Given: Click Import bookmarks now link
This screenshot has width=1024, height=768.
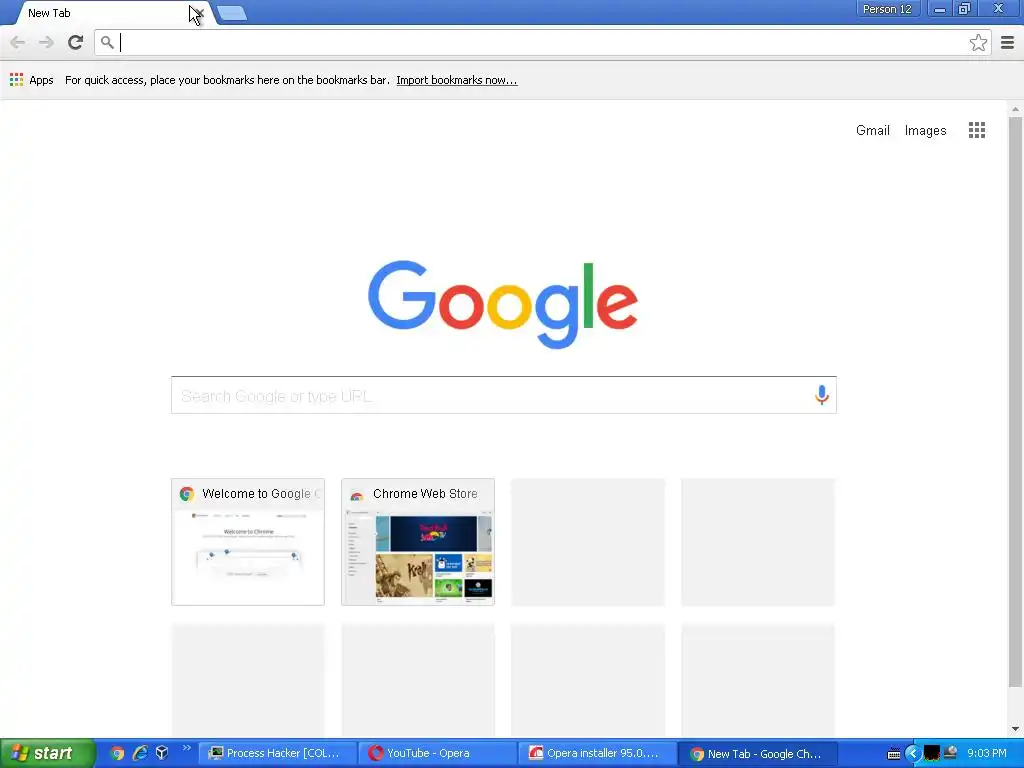Looking at the screenshot, I should tap(456, 80).
